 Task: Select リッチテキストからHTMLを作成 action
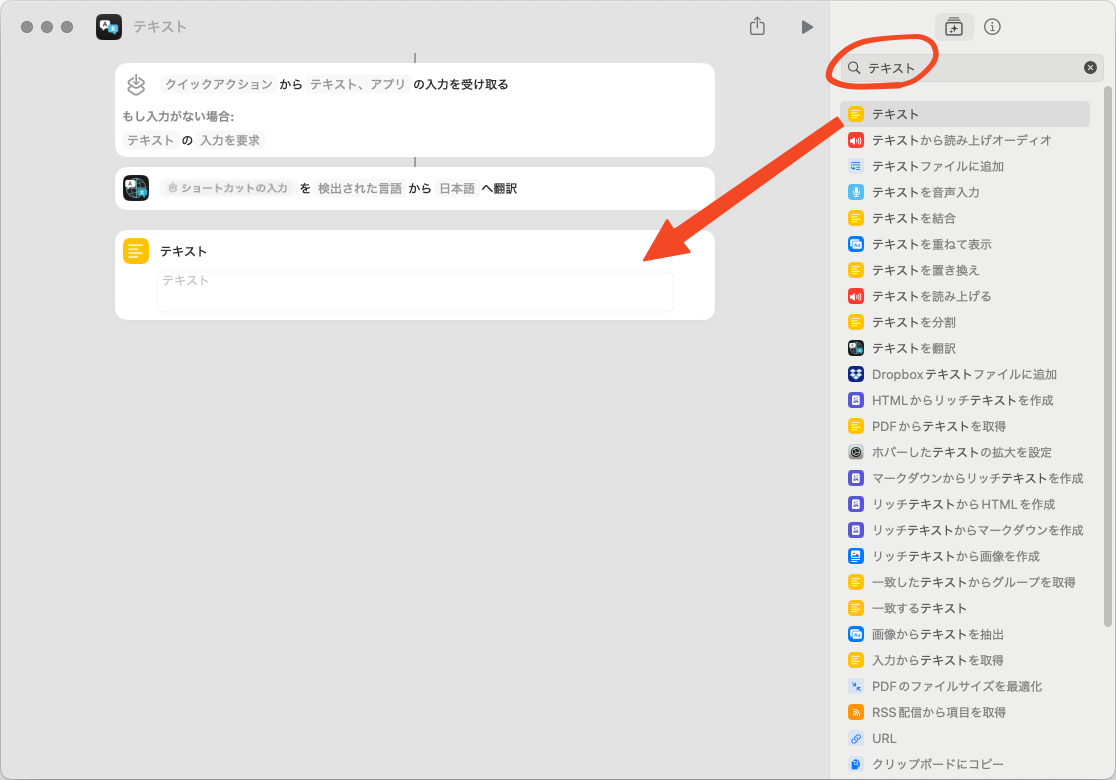(x=964, y=504)
